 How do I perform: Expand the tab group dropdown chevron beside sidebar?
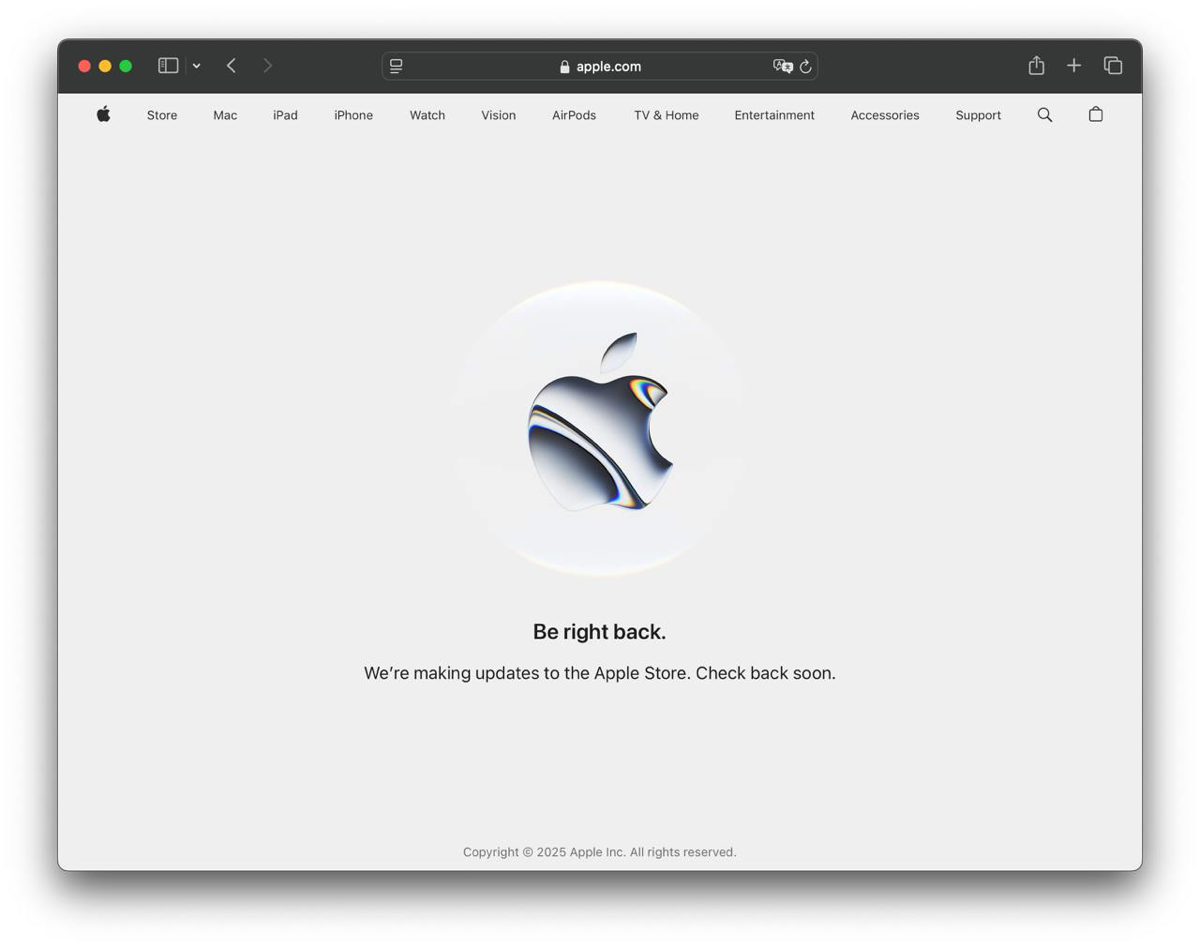coord(196,66)
